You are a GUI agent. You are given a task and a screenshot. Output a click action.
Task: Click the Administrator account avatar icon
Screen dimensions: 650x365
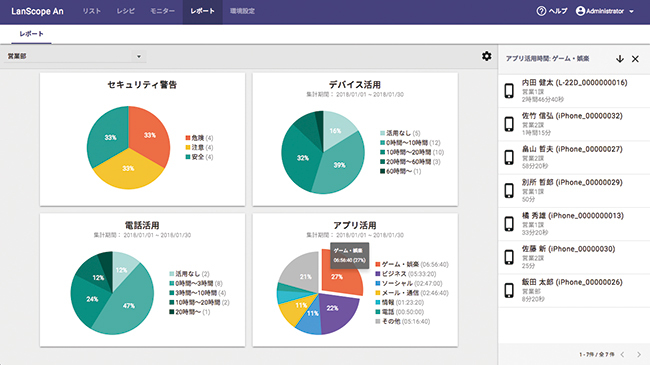(x=580, y=11)
